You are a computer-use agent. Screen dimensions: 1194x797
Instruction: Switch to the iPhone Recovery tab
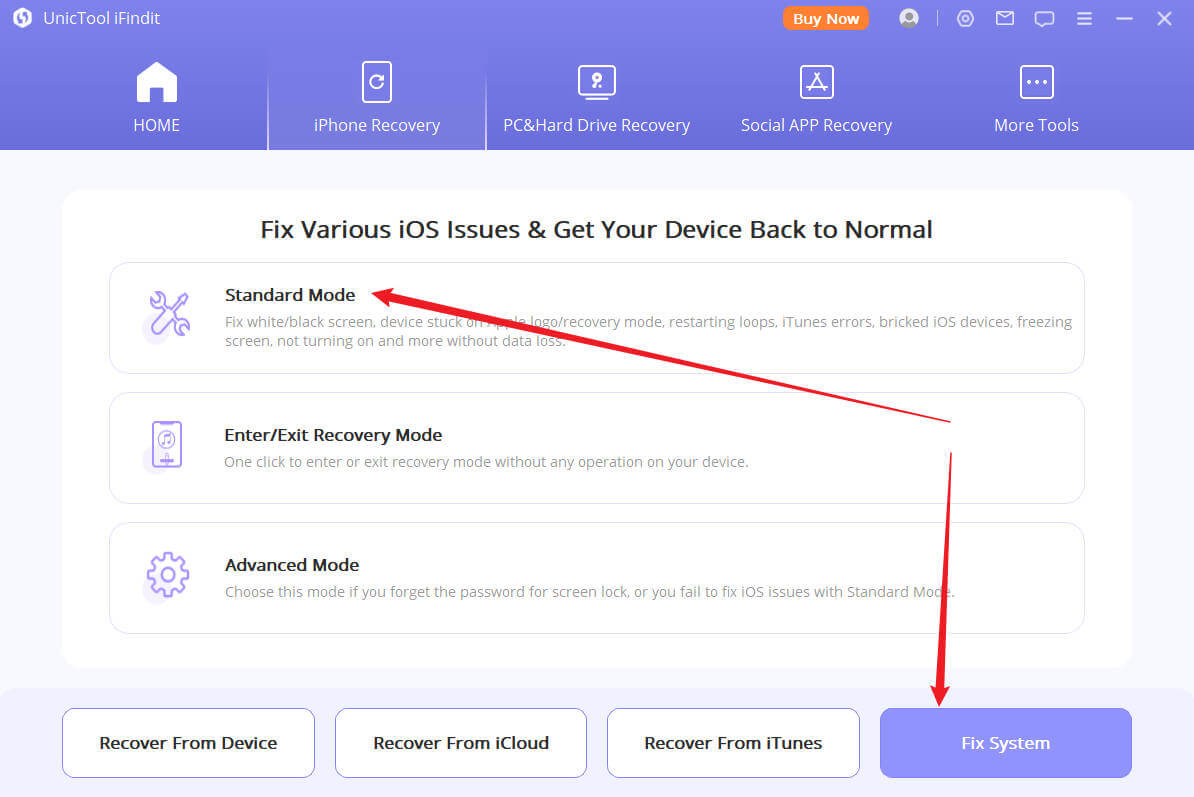click(377, 99)
